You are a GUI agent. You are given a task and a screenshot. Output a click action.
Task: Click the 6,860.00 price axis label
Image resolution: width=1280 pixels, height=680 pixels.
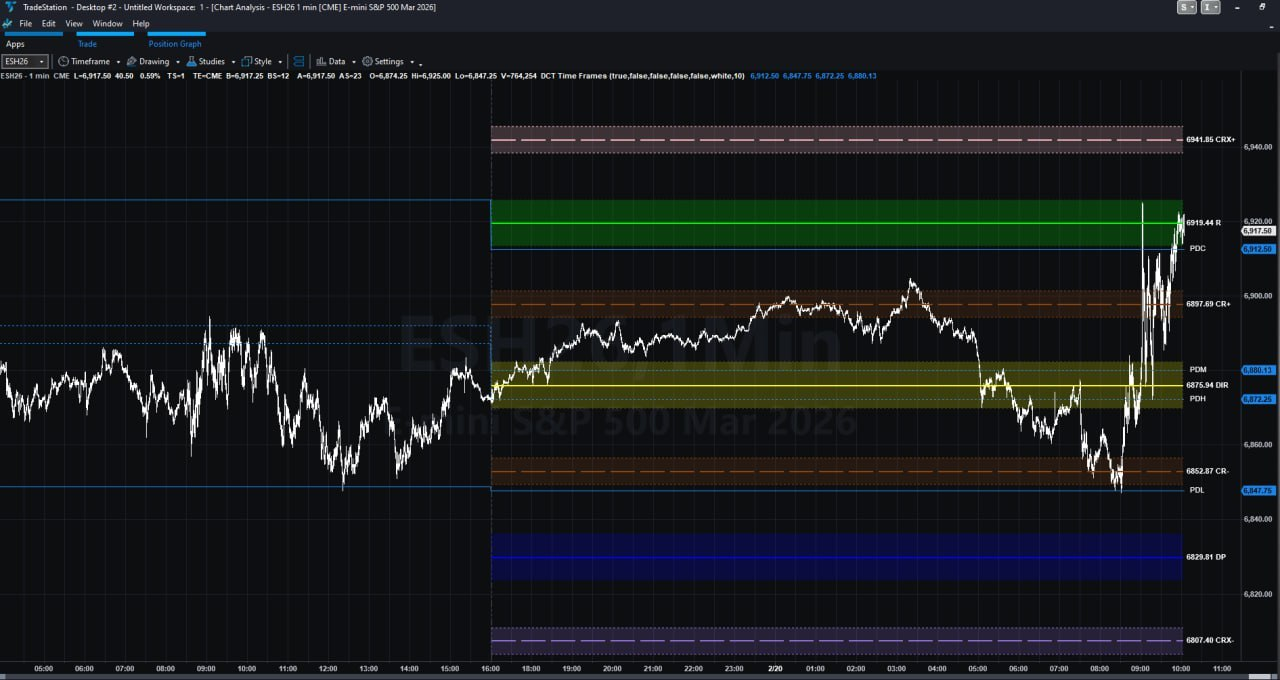click(1257, 445)
